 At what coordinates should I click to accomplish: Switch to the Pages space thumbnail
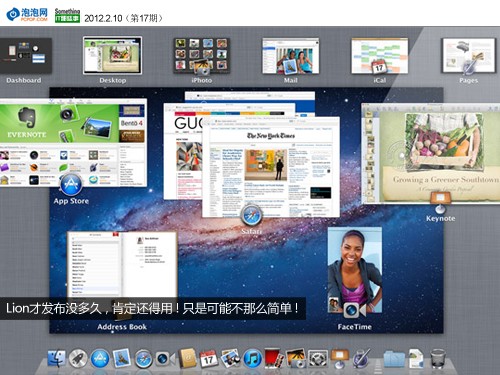[468, 56]
